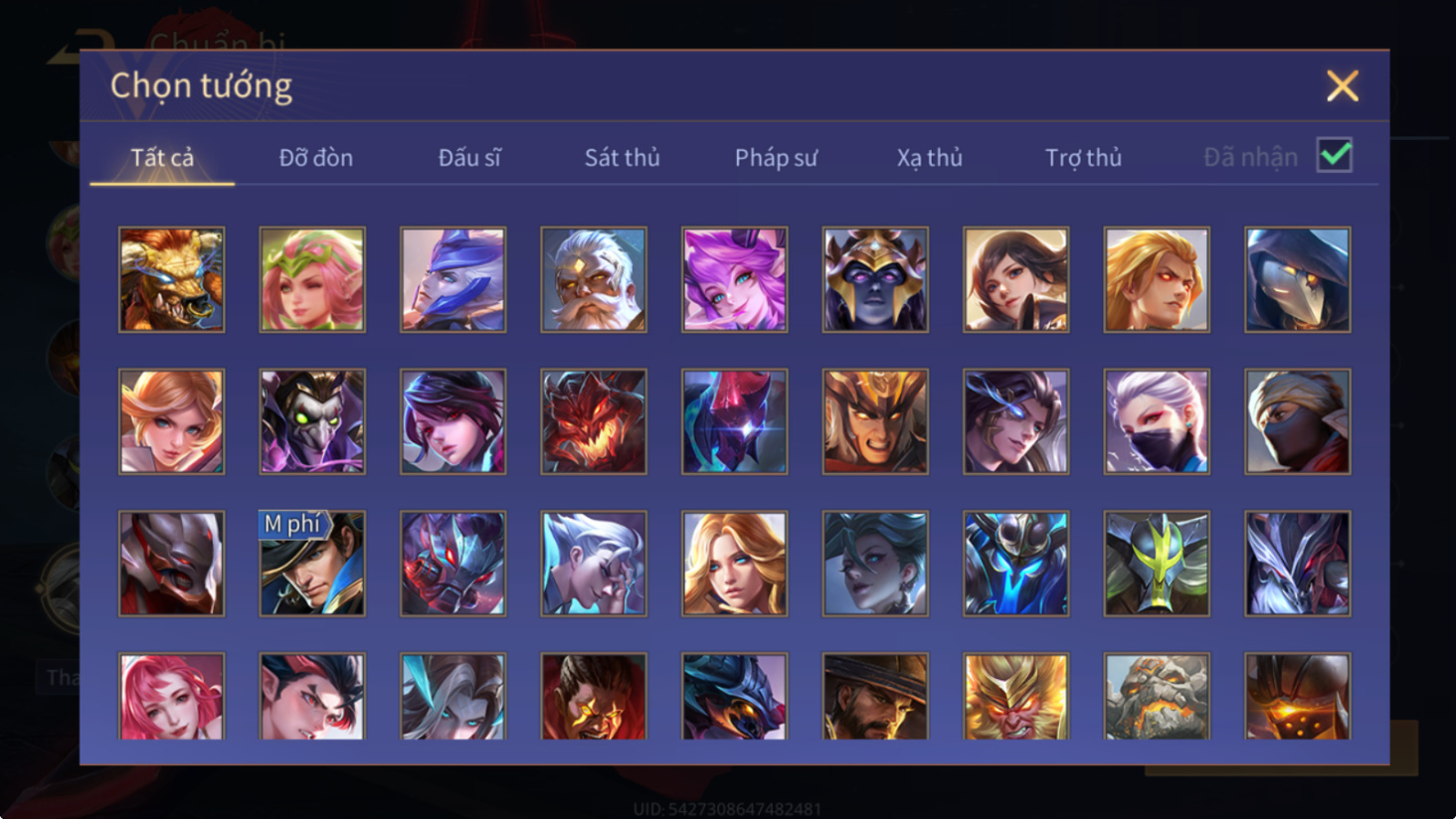The width and height of the screenshot is (1456, 819).
Task: Choose the pink-haired fairy with green crown
Action: 312,279
